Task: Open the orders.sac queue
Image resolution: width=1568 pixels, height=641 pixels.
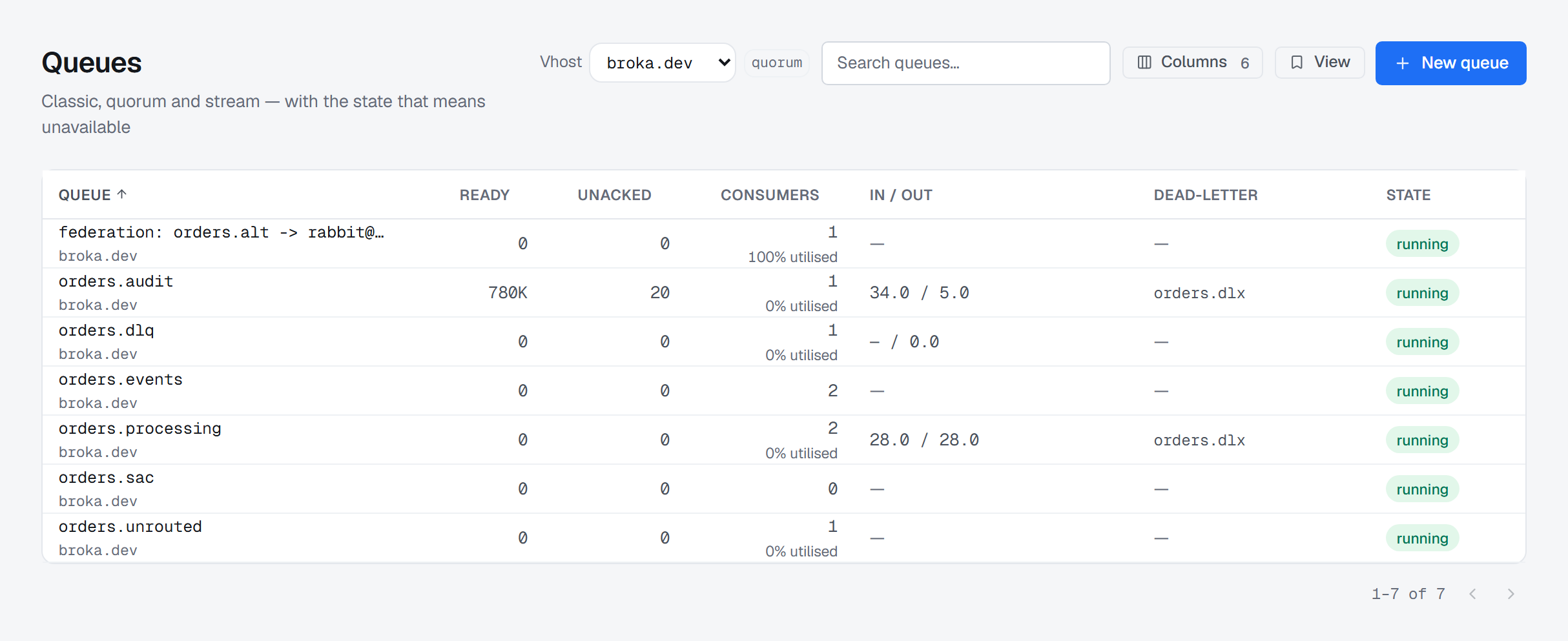Action: click(107, 478)
